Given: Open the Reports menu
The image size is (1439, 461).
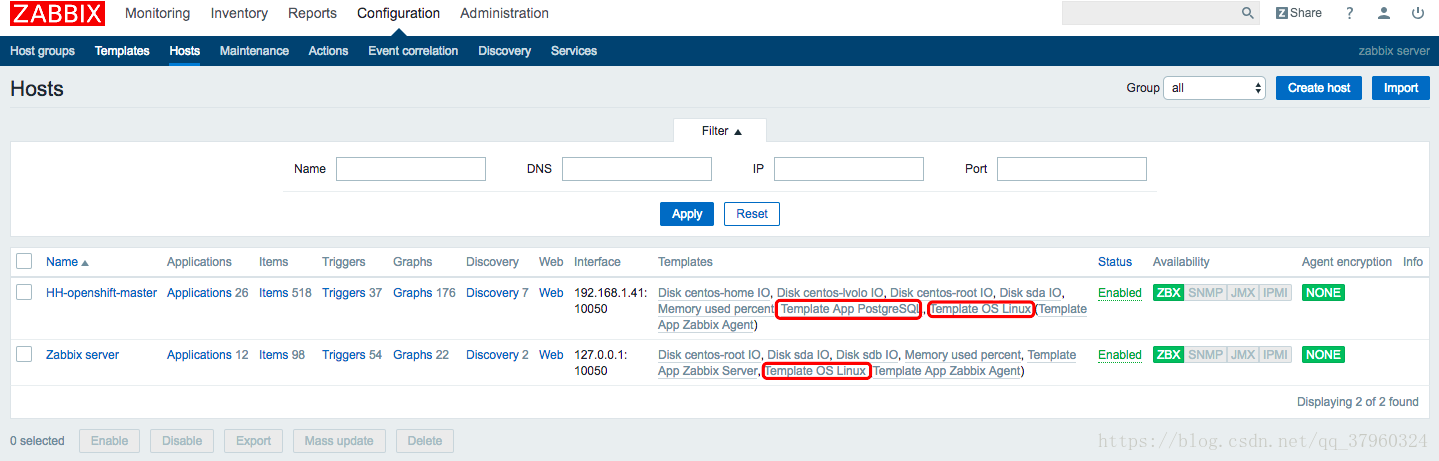Looking at the screenshot, I should [x=312, y=13].
